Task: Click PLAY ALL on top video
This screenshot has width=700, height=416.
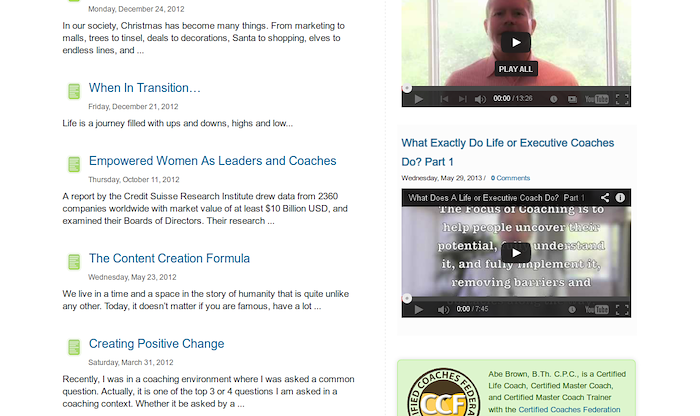Action: pyautogui.click(x=516, y=69)
